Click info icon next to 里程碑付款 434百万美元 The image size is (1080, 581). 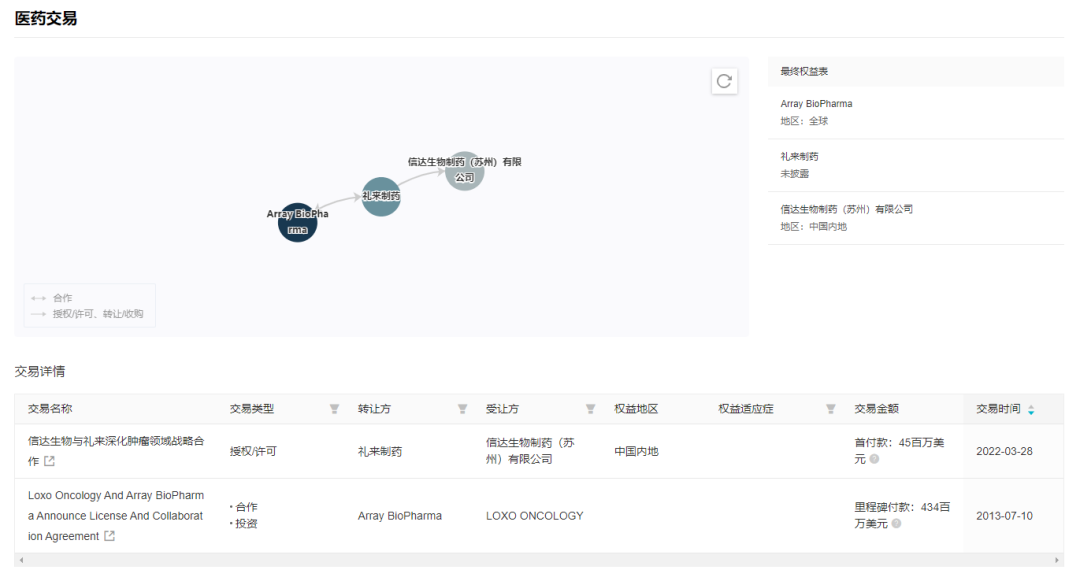897,523
